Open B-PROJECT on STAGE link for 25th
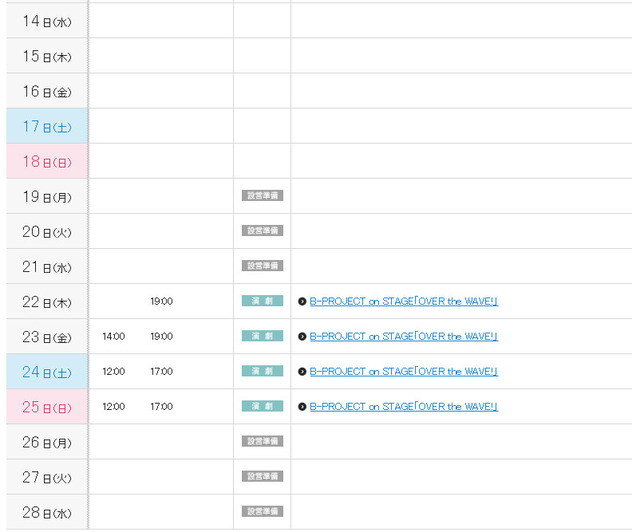640x532 pixels. point(404,407)
